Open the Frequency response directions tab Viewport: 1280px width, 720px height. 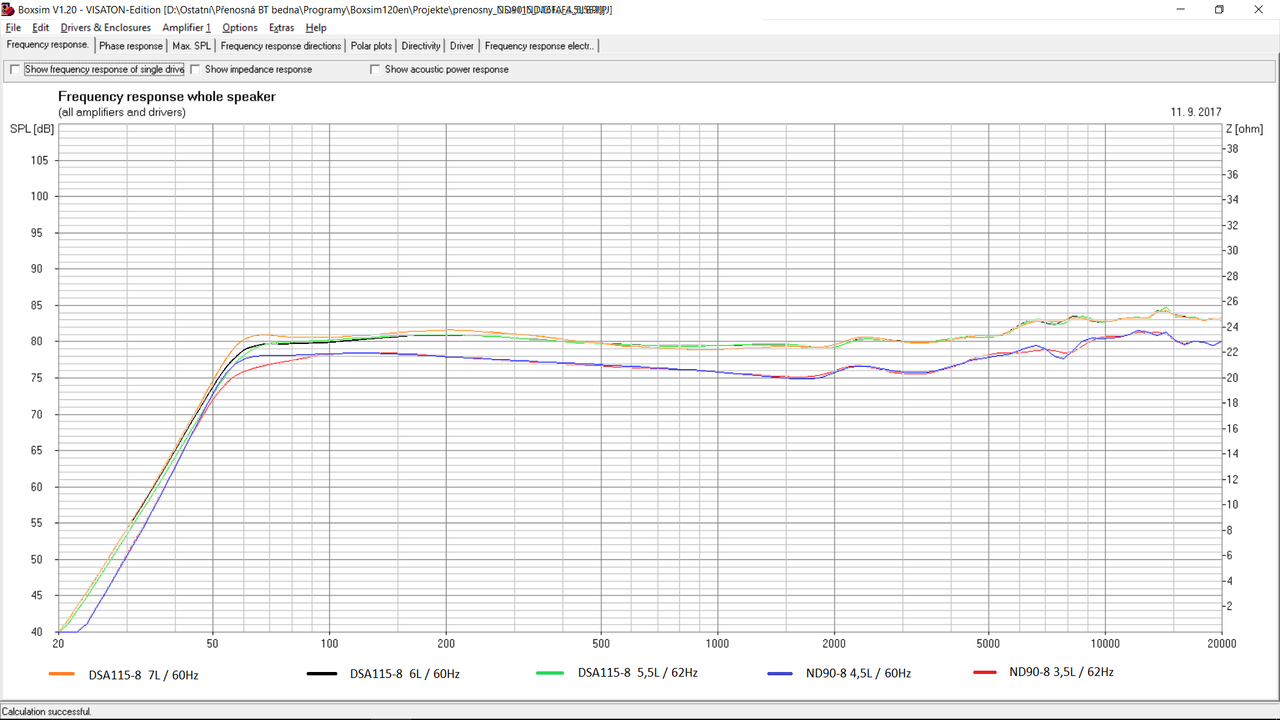coord(281,46)
